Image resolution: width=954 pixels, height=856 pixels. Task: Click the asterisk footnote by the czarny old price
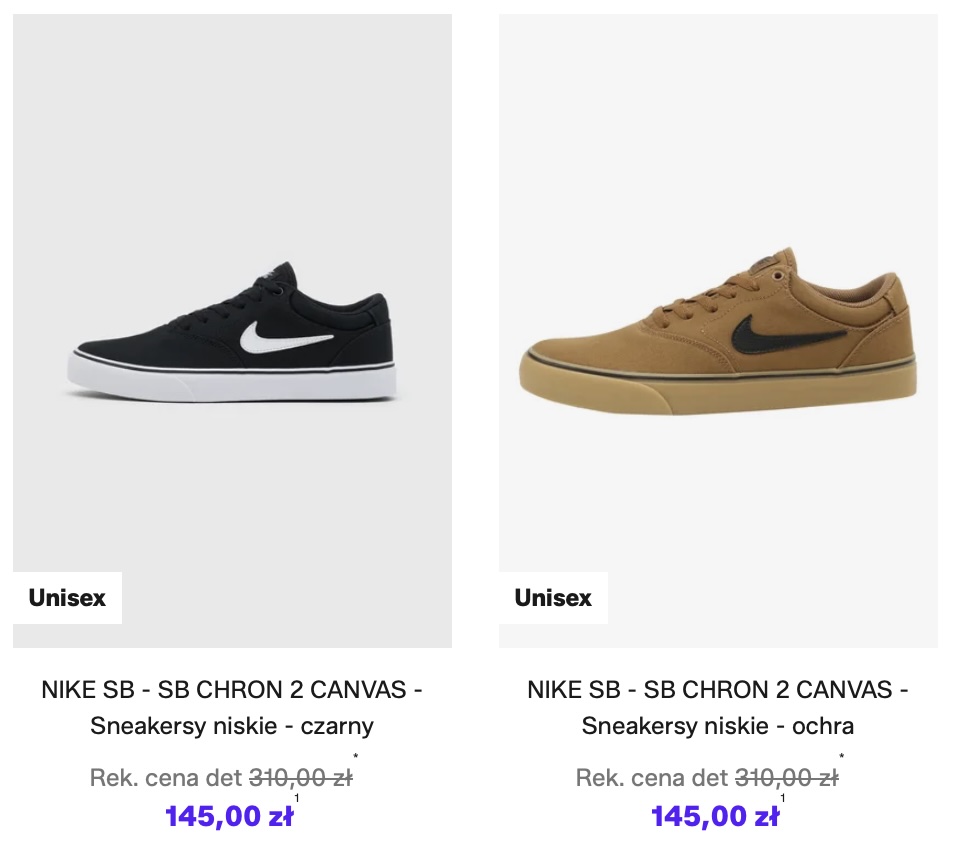pos(356,758)
